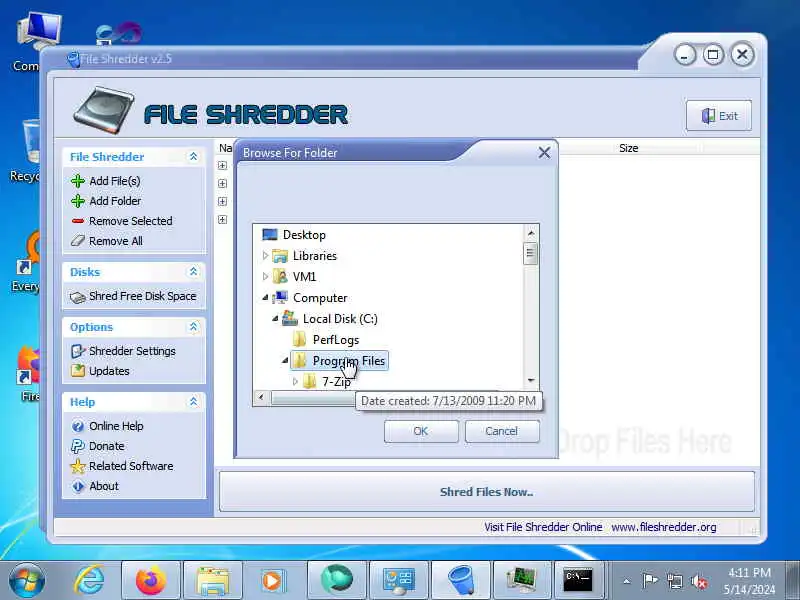
Task: Click the Desktop icon in folder tree
Action: click(x=269, y=235)
